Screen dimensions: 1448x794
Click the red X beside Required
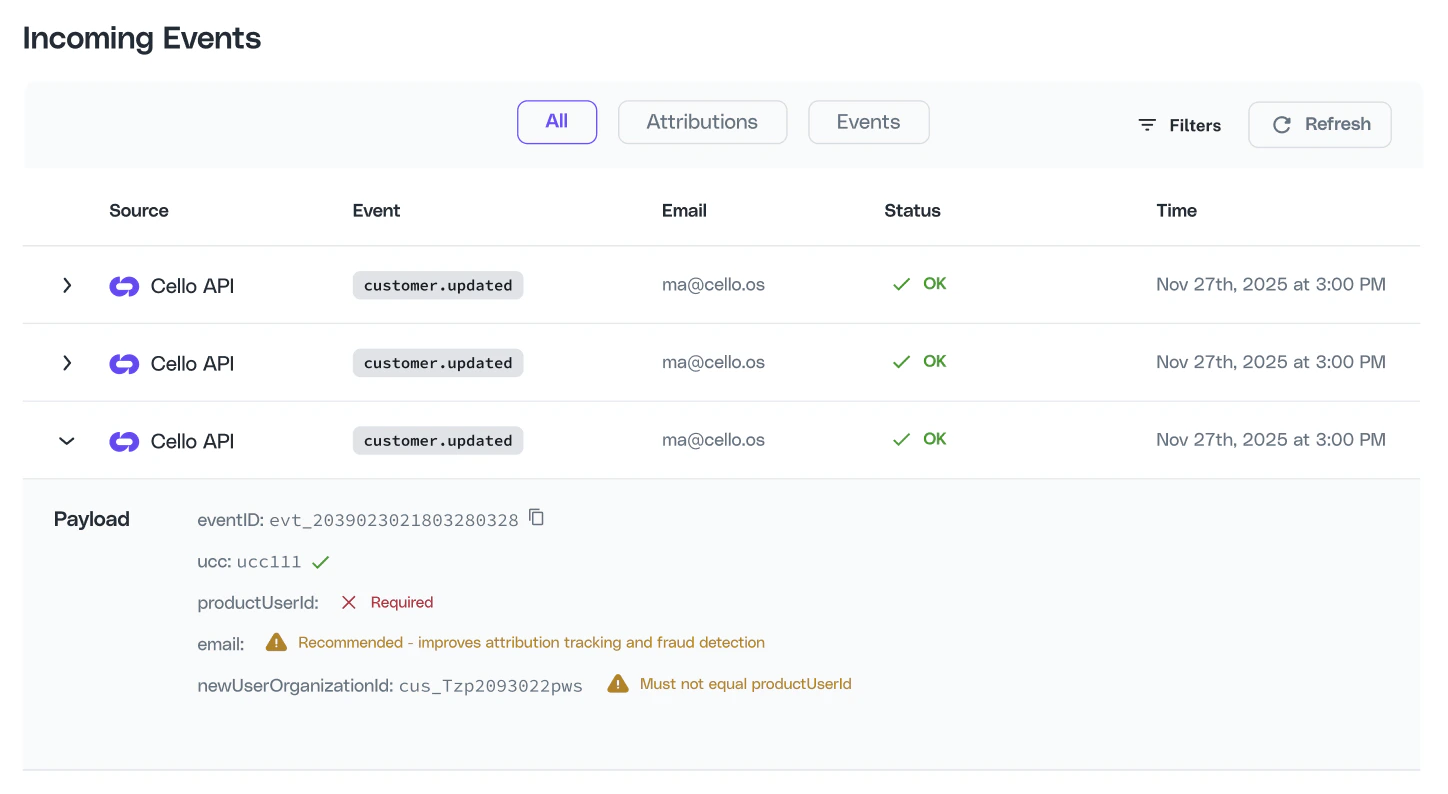click(x=349, y=602)
